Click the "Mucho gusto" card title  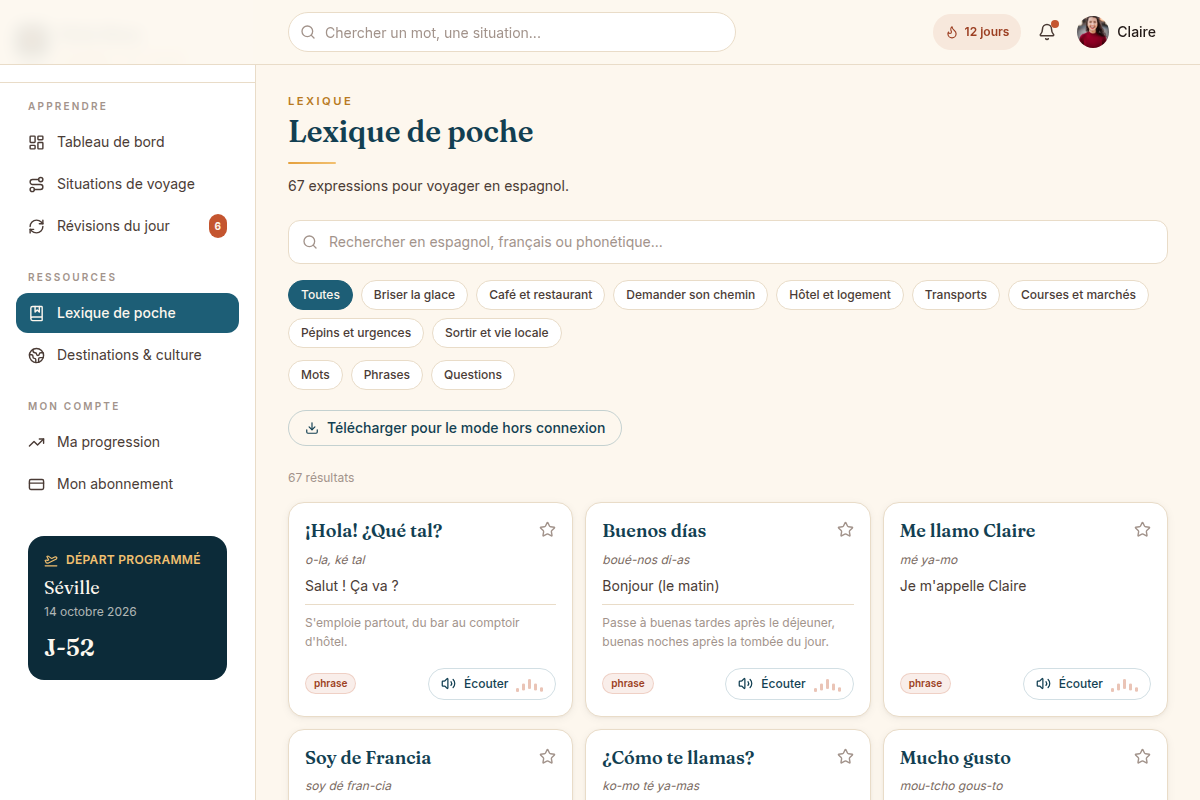tap(955, 758)
